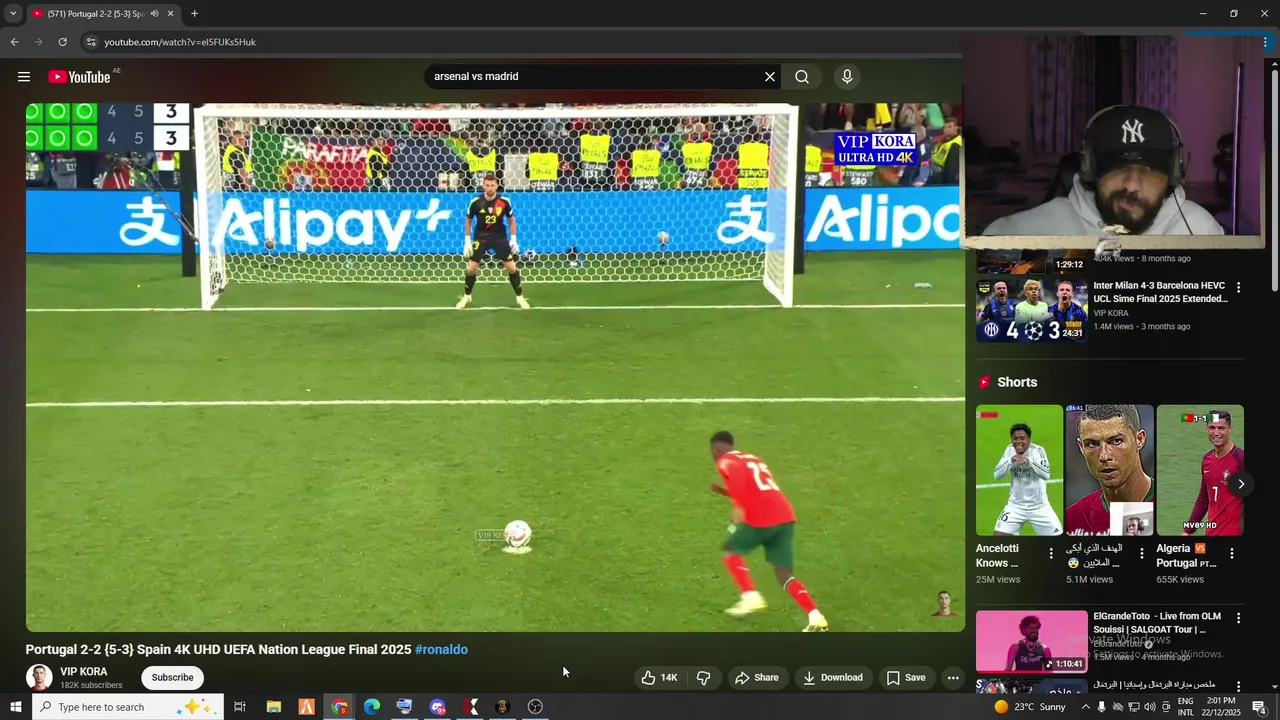This screenshot has width=1280, height=720.
Task: Open Inter Milan 4-3 Barcelona video thumbnail
Action: [1031, 310]
